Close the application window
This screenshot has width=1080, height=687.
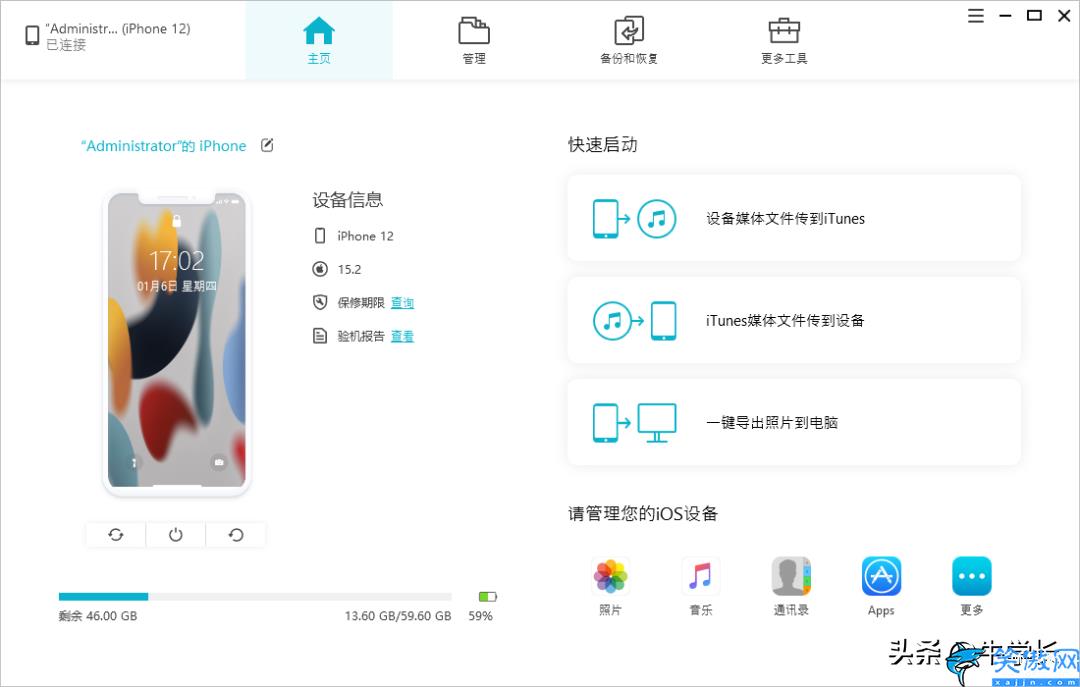tap(1063, 16)
